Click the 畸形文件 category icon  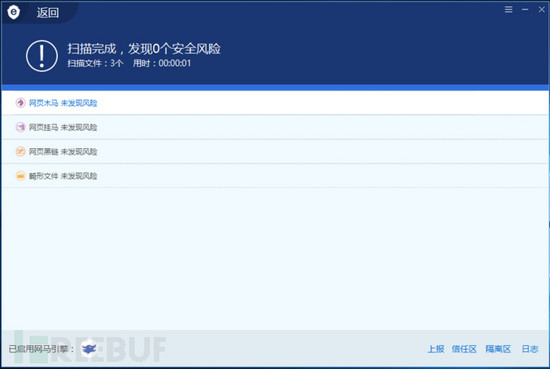20,175
